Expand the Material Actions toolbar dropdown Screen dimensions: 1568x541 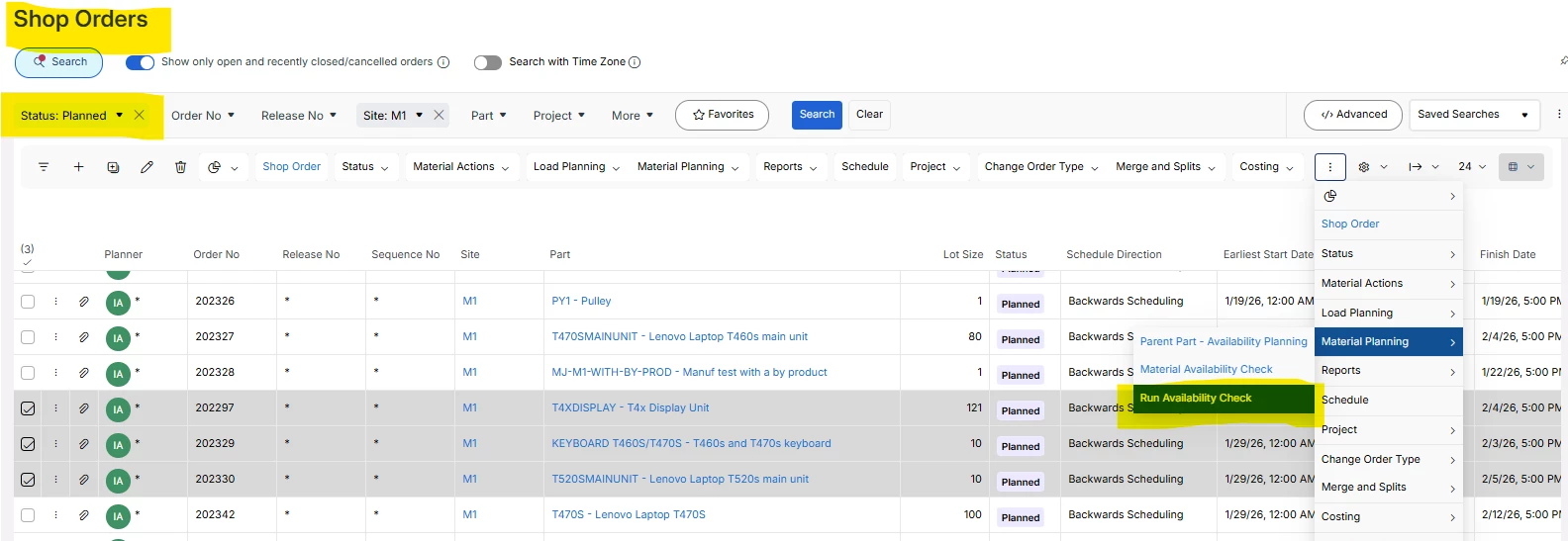(x=460, y=167)
